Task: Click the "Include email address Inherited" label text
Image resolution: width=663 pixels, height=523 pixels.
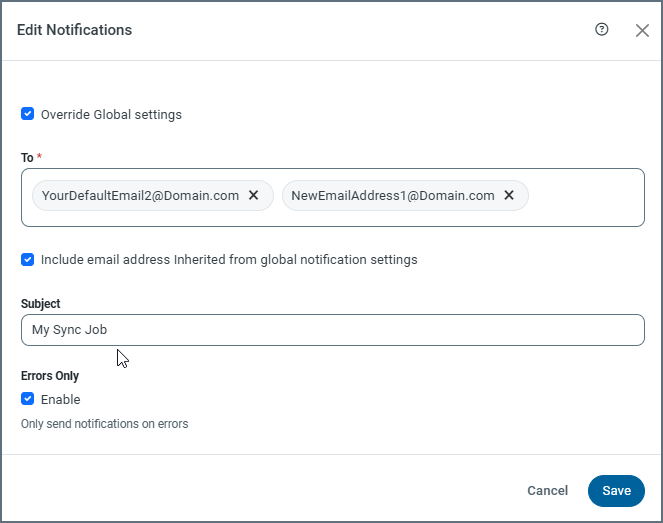Action: coord(229,260)
